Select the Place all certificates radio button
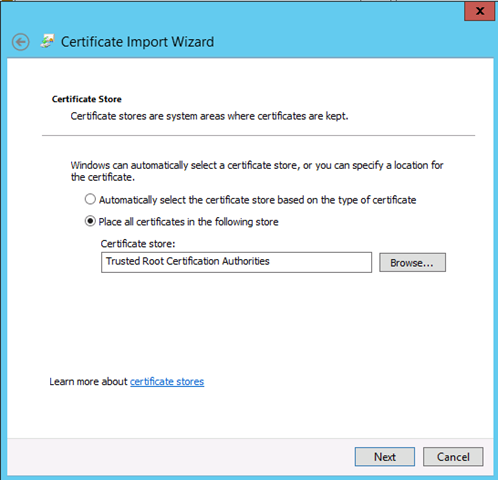Image resolution: width=498 pixels, height=480 pixels. (x=90, y=221)
